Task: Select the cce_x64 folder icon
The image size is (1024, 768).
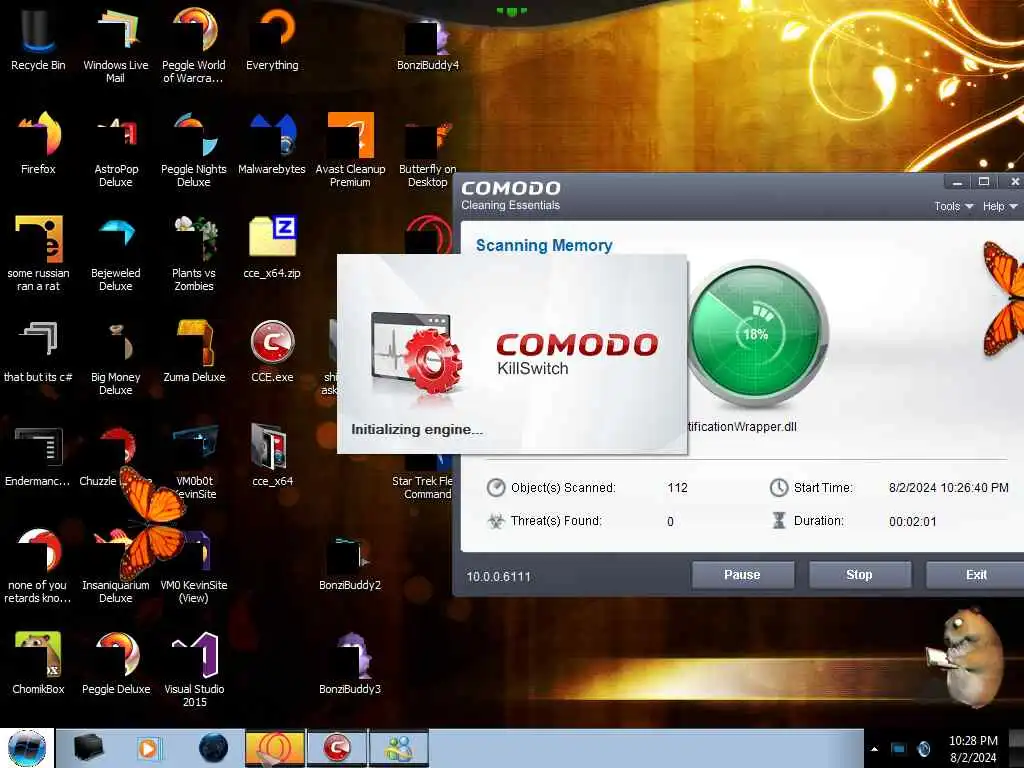Action: click(x=272, y=456)
